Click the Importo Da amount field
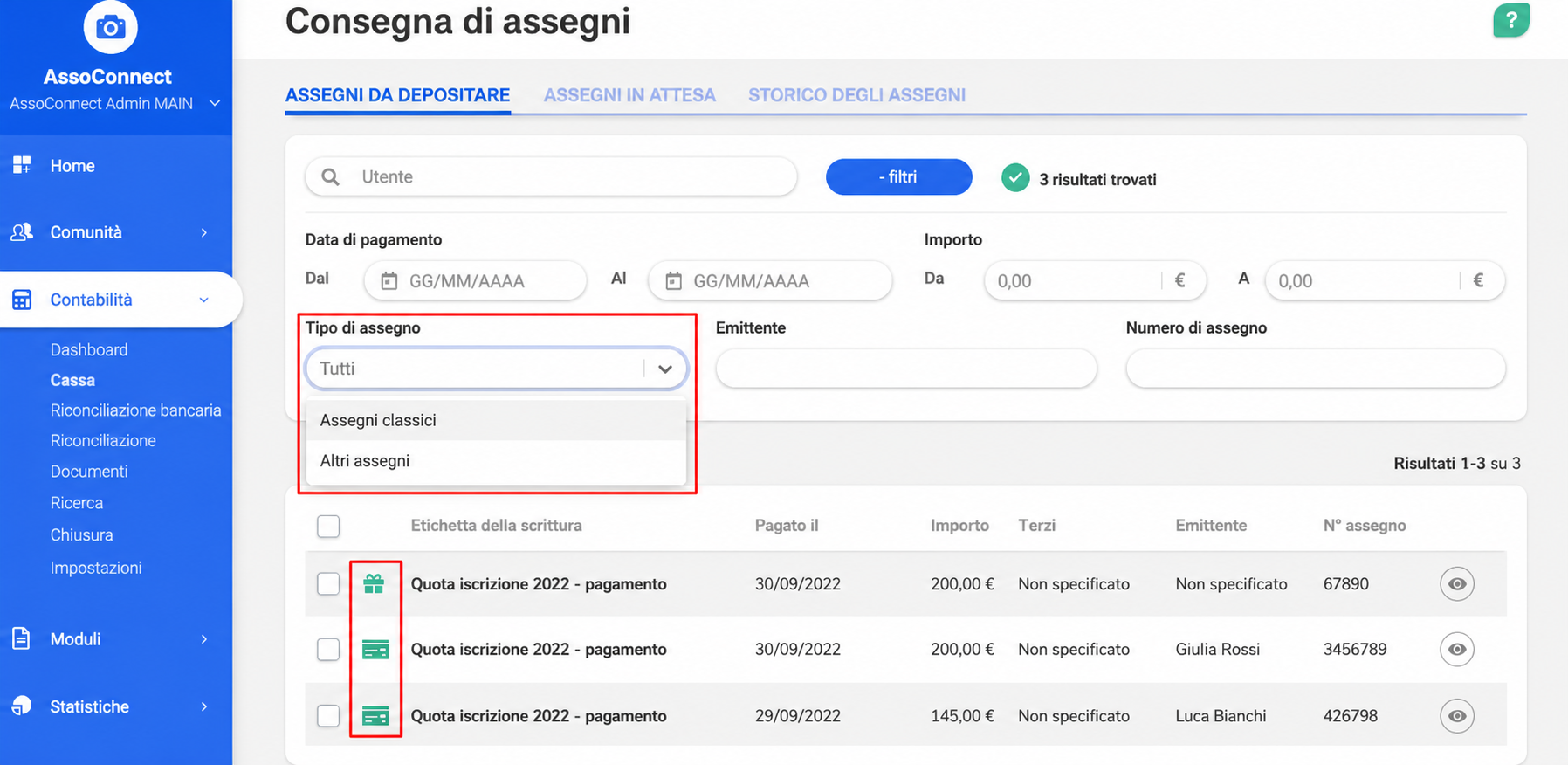1568x765 pixels. pyautogui.click(x=1095, y=280)
